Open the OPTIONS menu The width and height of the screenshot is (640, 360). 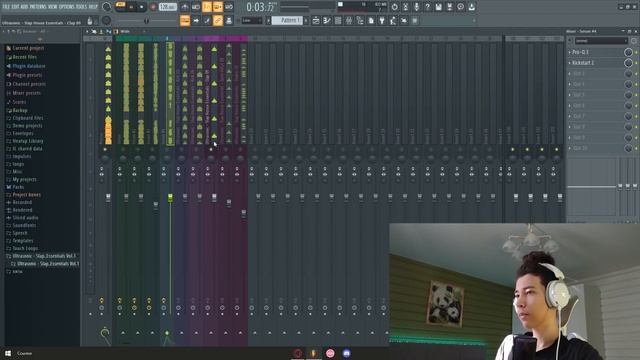pos(67,7)
